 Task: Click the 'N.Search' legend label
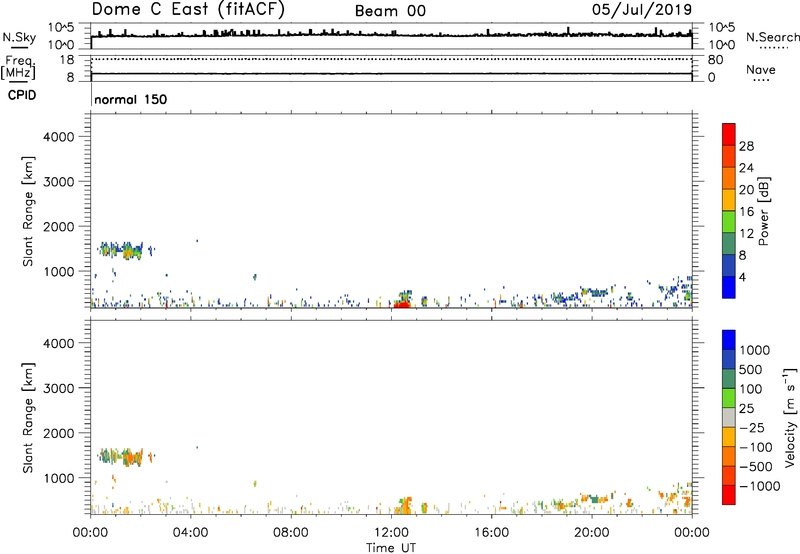[x=772, y=37]
